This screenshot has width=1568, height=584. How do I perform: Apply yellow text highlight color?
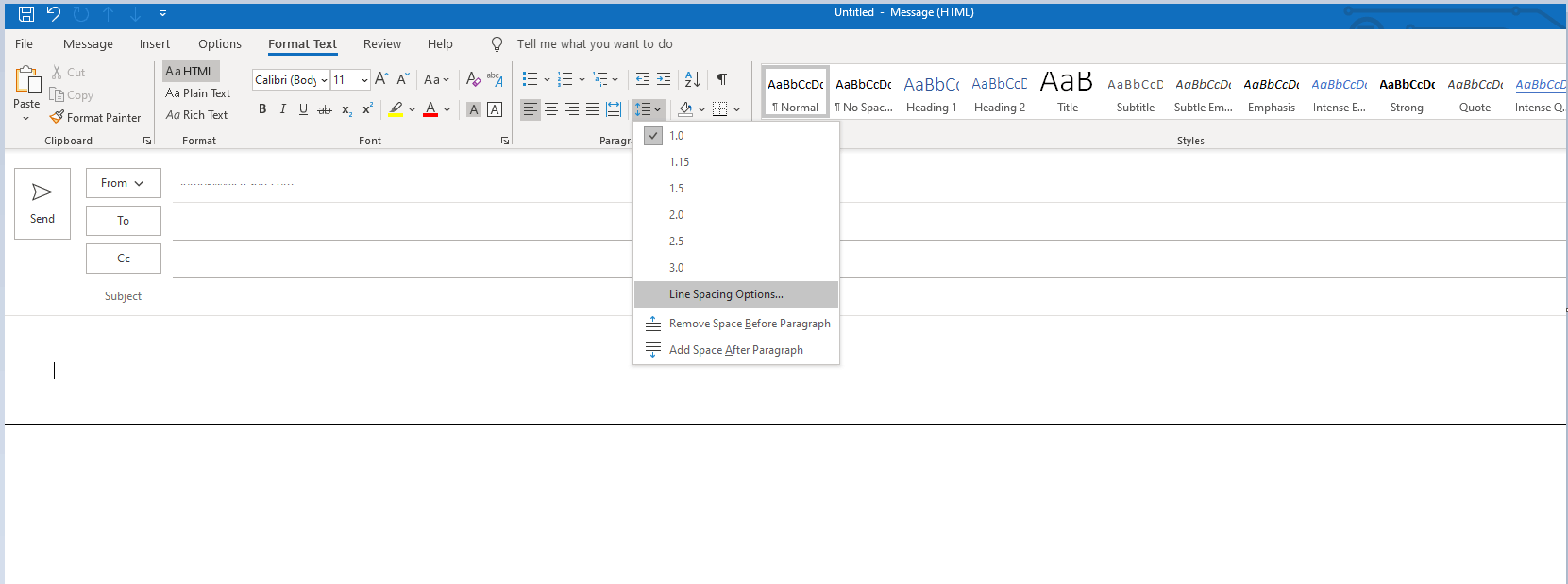coord(396,109)
